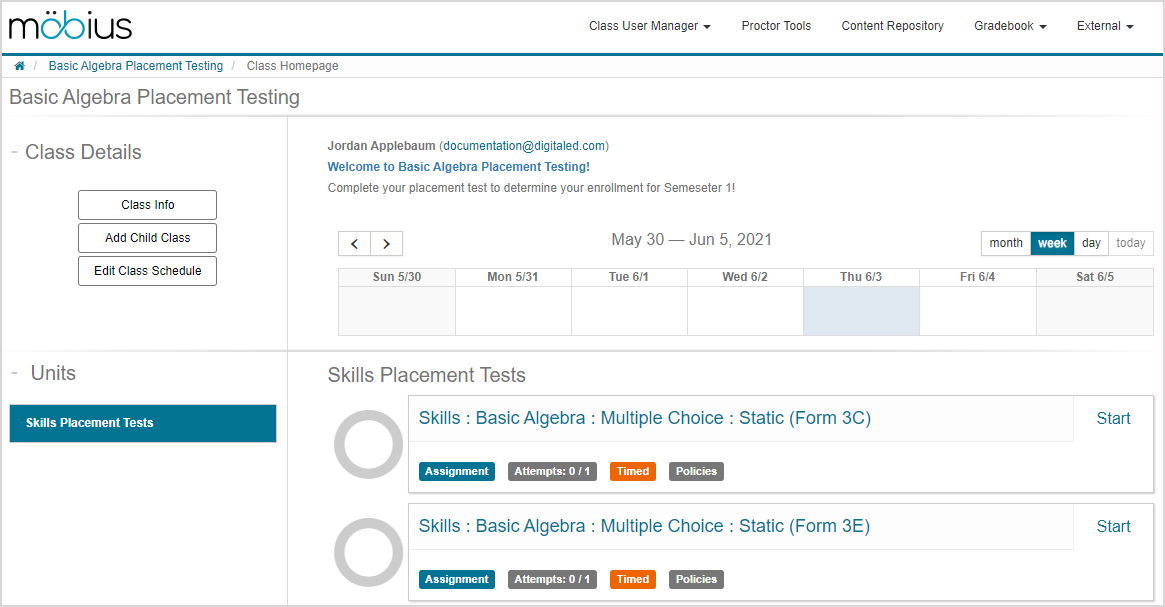Open Proctor Tools menu item
The image size is (1165, 607).
pyautogui.click(x=776, y=26)
